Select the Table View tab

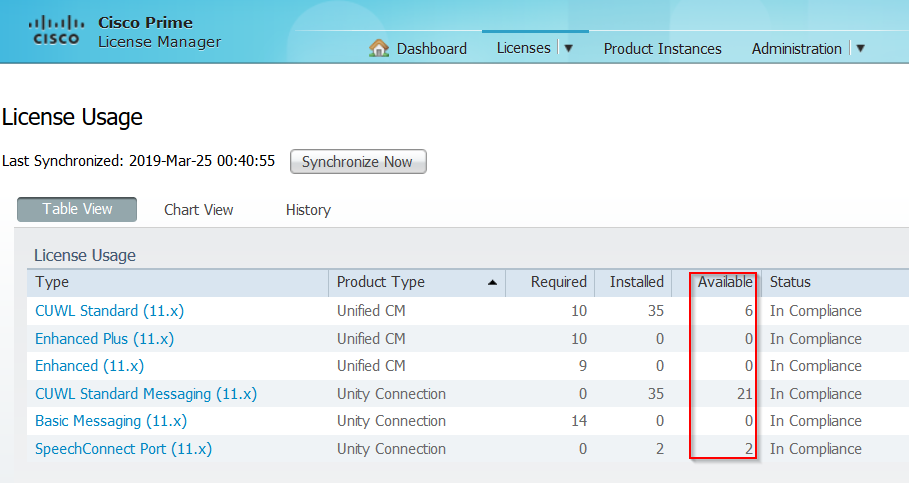[x=77, y=209]
